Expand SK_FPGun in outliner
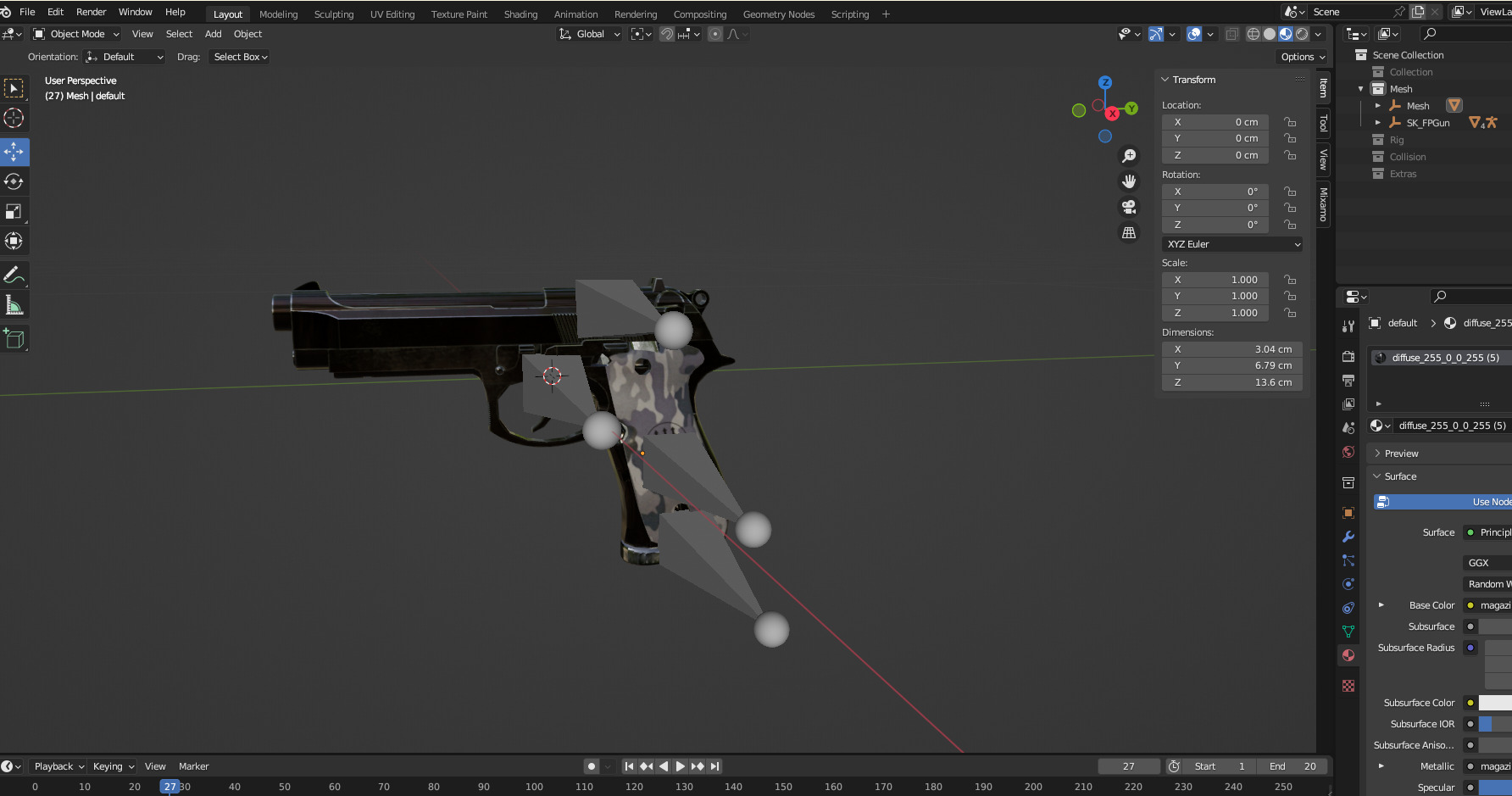 coord(1378,123)
